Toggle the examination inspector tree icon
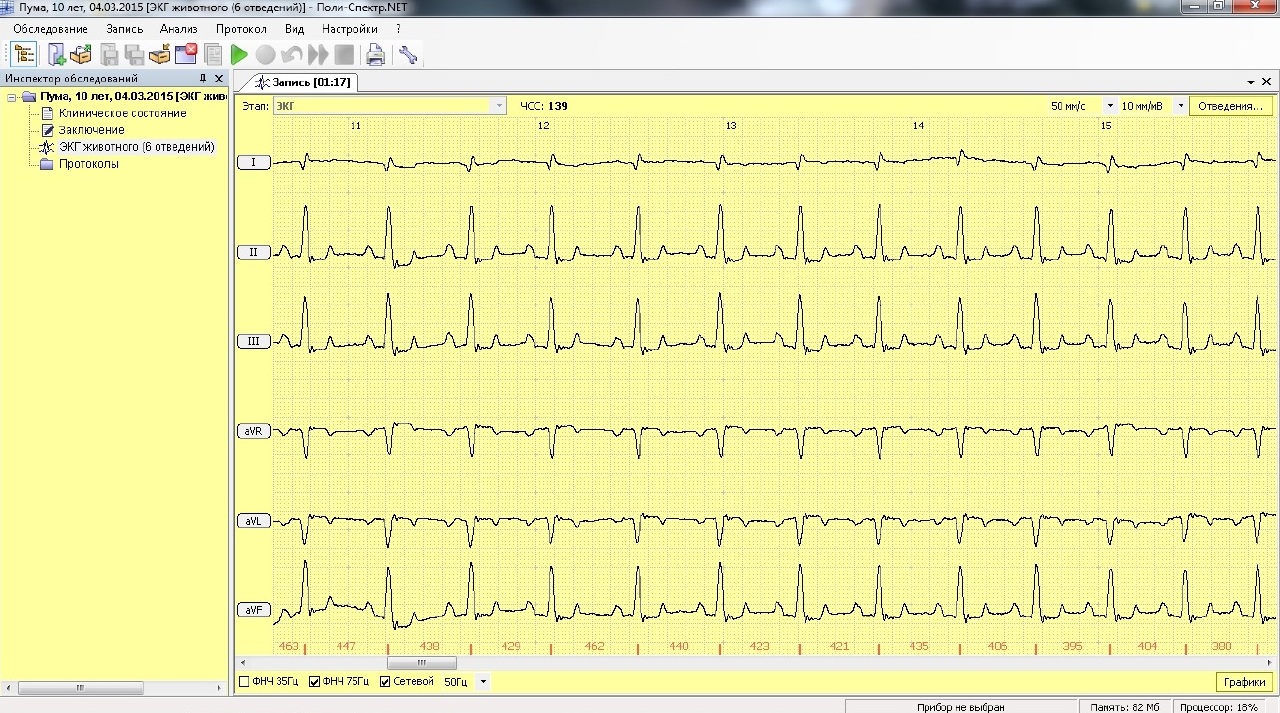 coord(25,54)
